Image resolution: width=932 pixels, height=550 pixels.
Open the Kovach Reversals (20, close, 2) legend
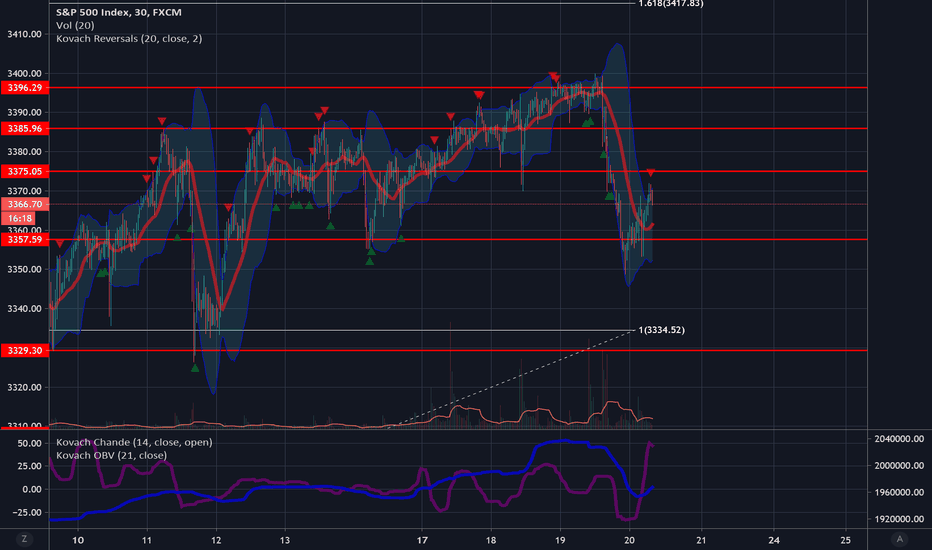(x=129, y=39)
